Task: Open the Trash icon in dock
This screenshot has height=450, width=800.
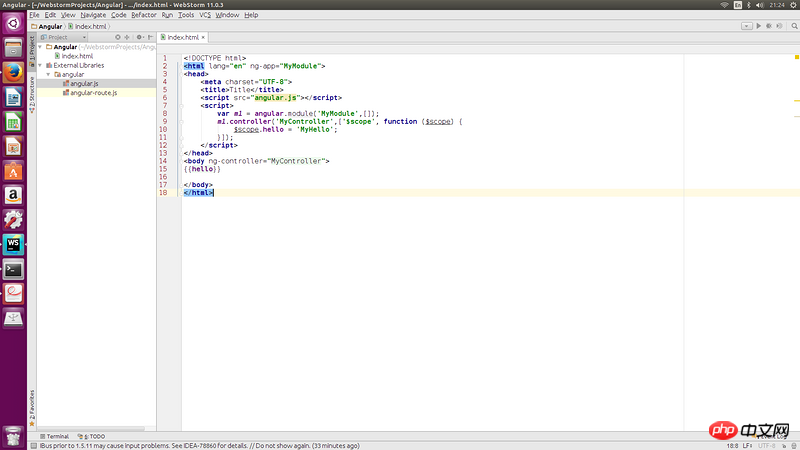Action: coord(13,437)
